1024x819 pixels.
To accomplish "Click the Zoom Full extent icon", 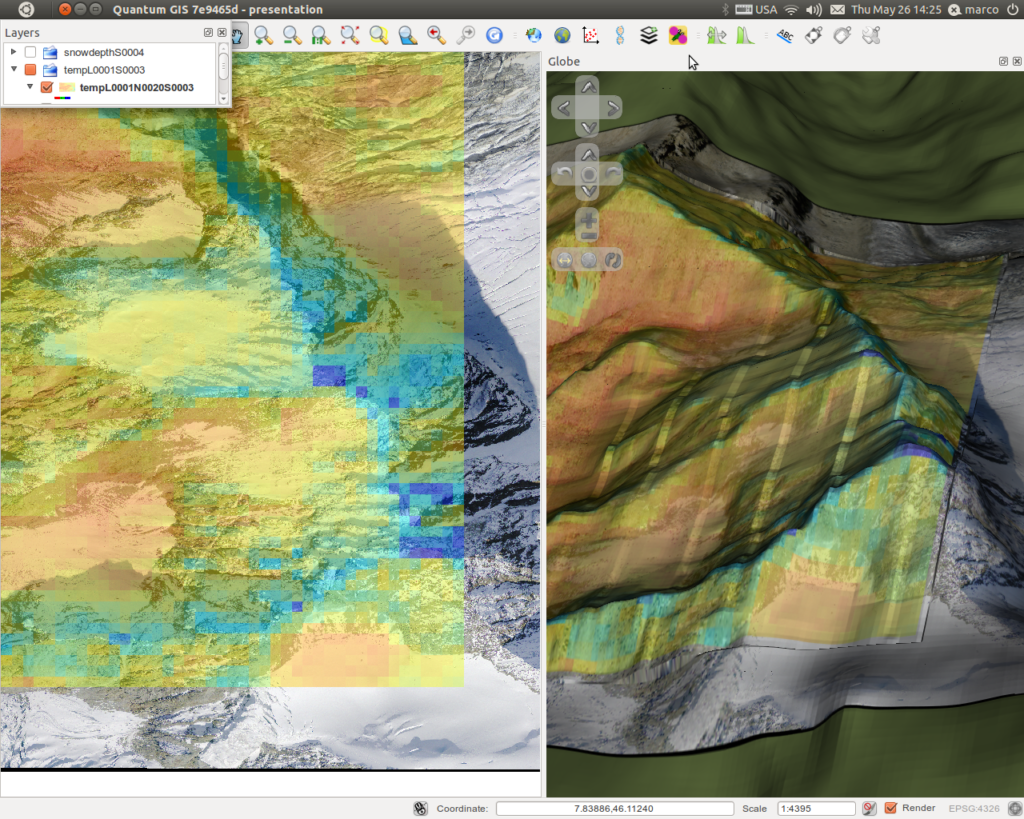I will [x=349, y=35].
